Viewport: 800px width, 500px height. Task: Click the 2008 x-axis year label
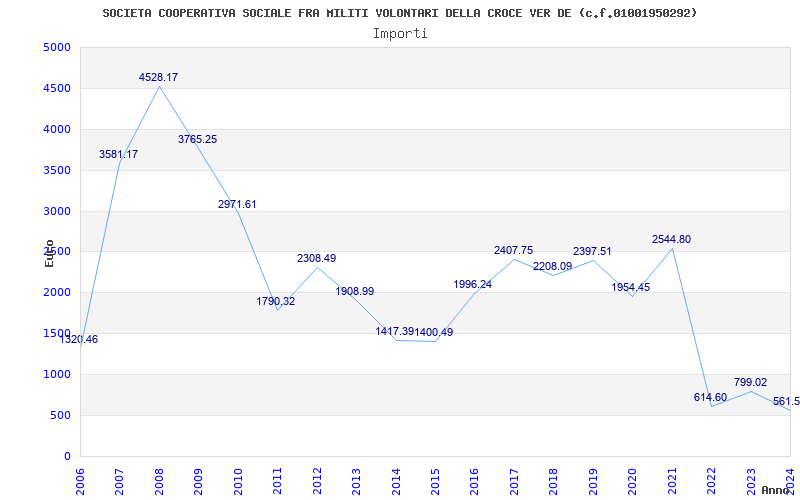click(x=159, y=482)
